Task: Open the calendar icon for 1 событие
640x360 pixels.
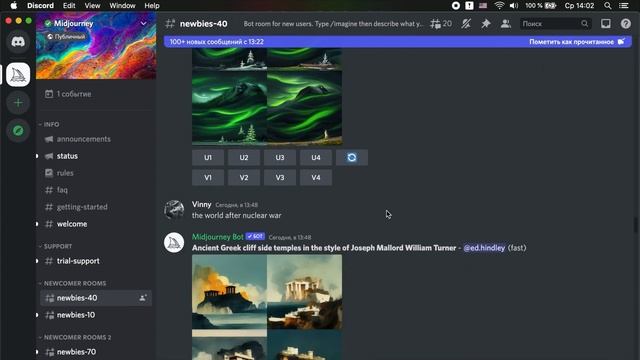Action: click(x=49, y=94)
